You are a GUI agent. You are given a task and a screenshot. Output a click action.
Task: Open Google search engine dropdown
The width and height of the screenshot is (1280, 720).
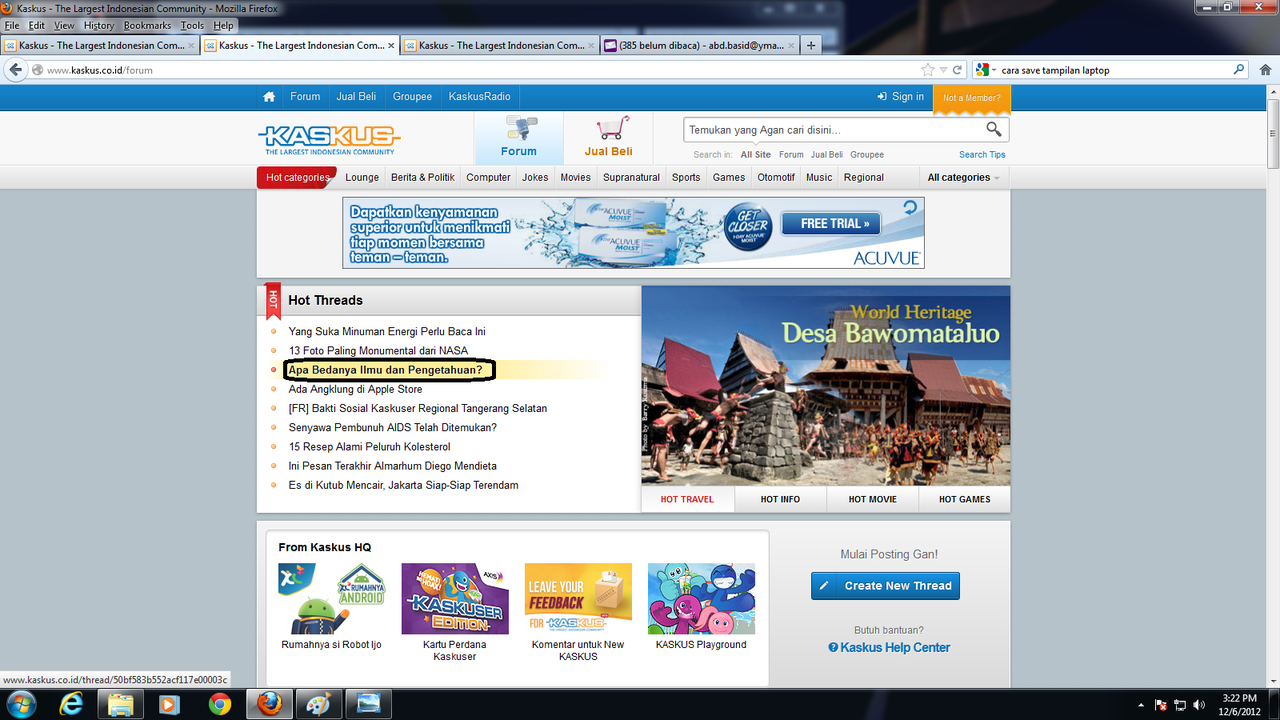(986, 70)
